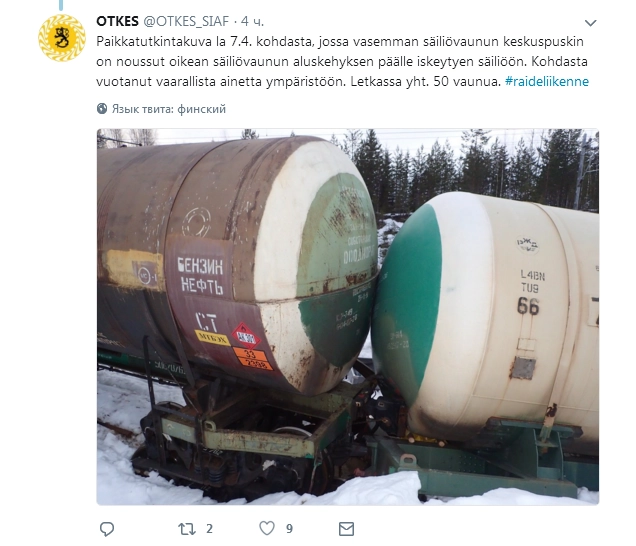The image size is (636, 546).
Task: Click the likes count 9
Action: (x=289, y=529)
